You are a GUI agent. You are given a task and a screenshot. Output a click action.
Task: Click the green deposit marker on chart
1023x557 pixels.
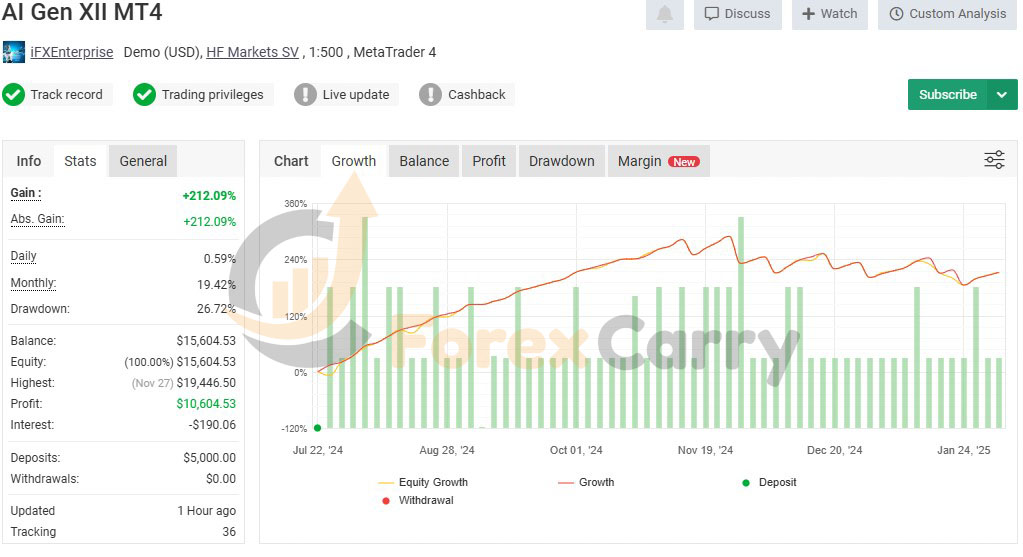(317, 428)
